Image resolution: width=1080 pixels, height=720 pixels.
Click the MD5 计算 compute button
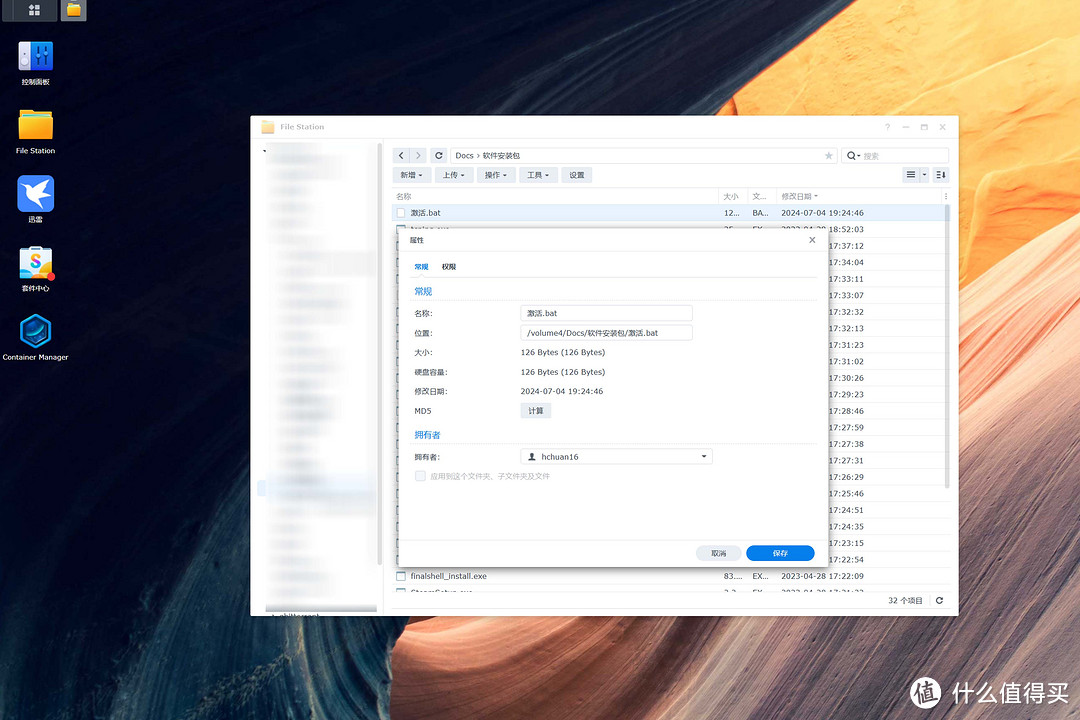[x=535, y=410]
